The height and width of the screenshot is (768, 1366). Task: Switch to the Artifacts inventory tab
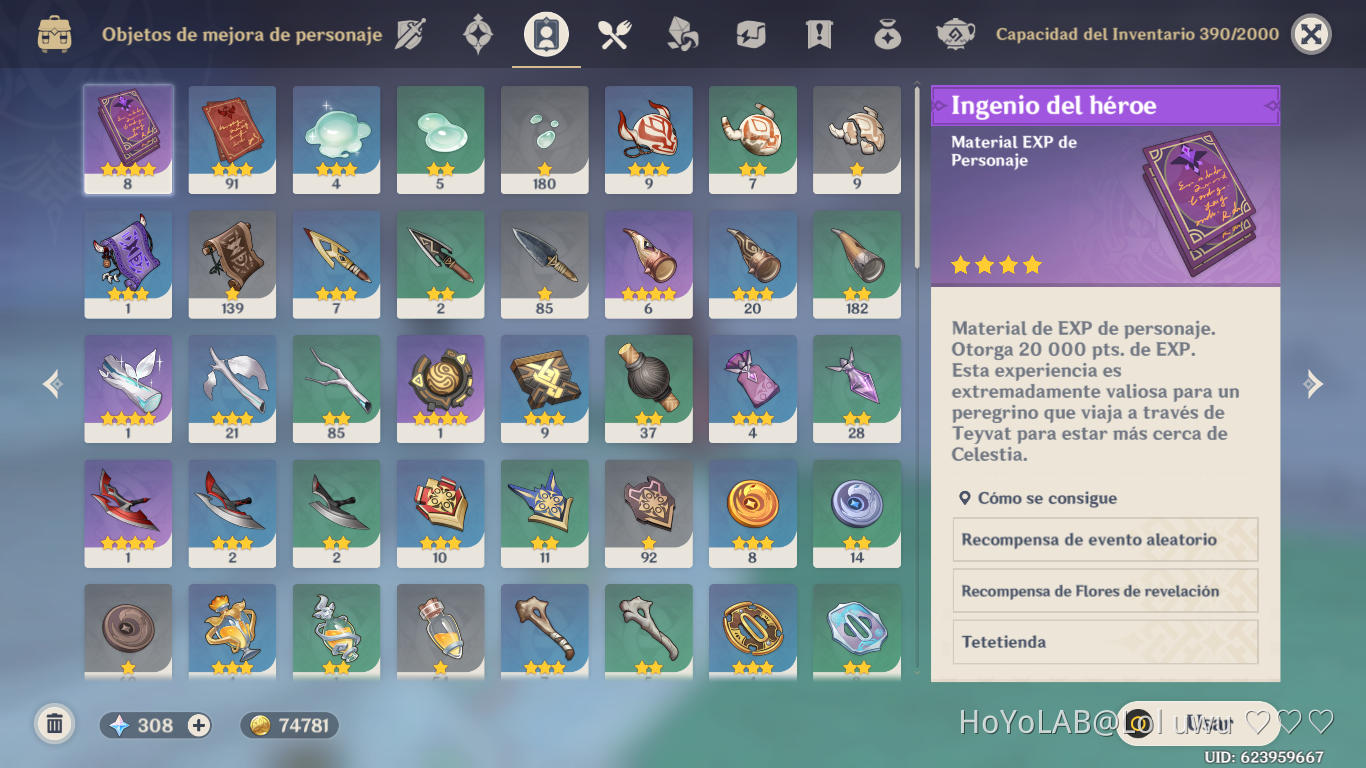[x=478, y=34]
